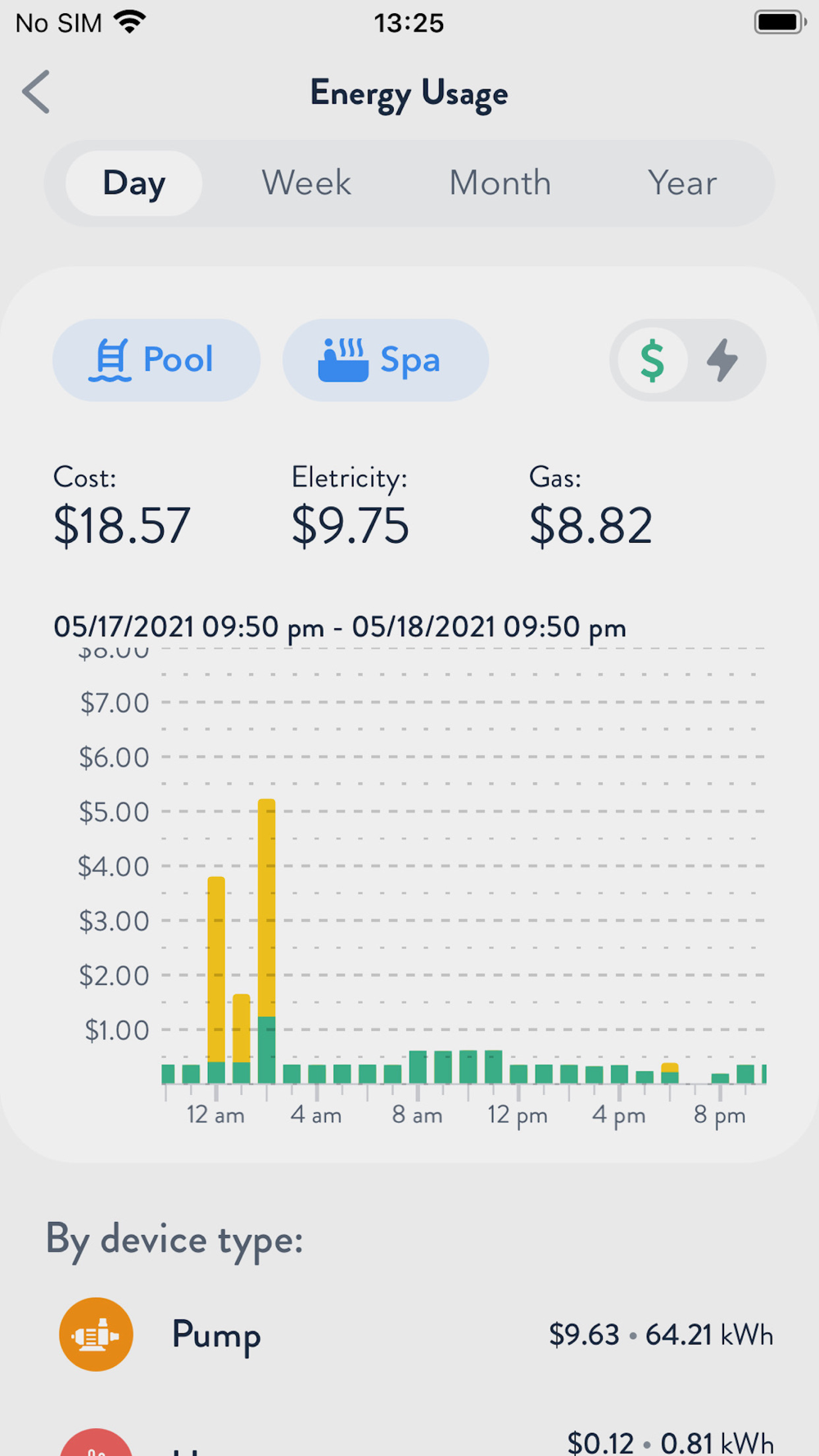Tap the pool ladder icon

coord(111,360)
